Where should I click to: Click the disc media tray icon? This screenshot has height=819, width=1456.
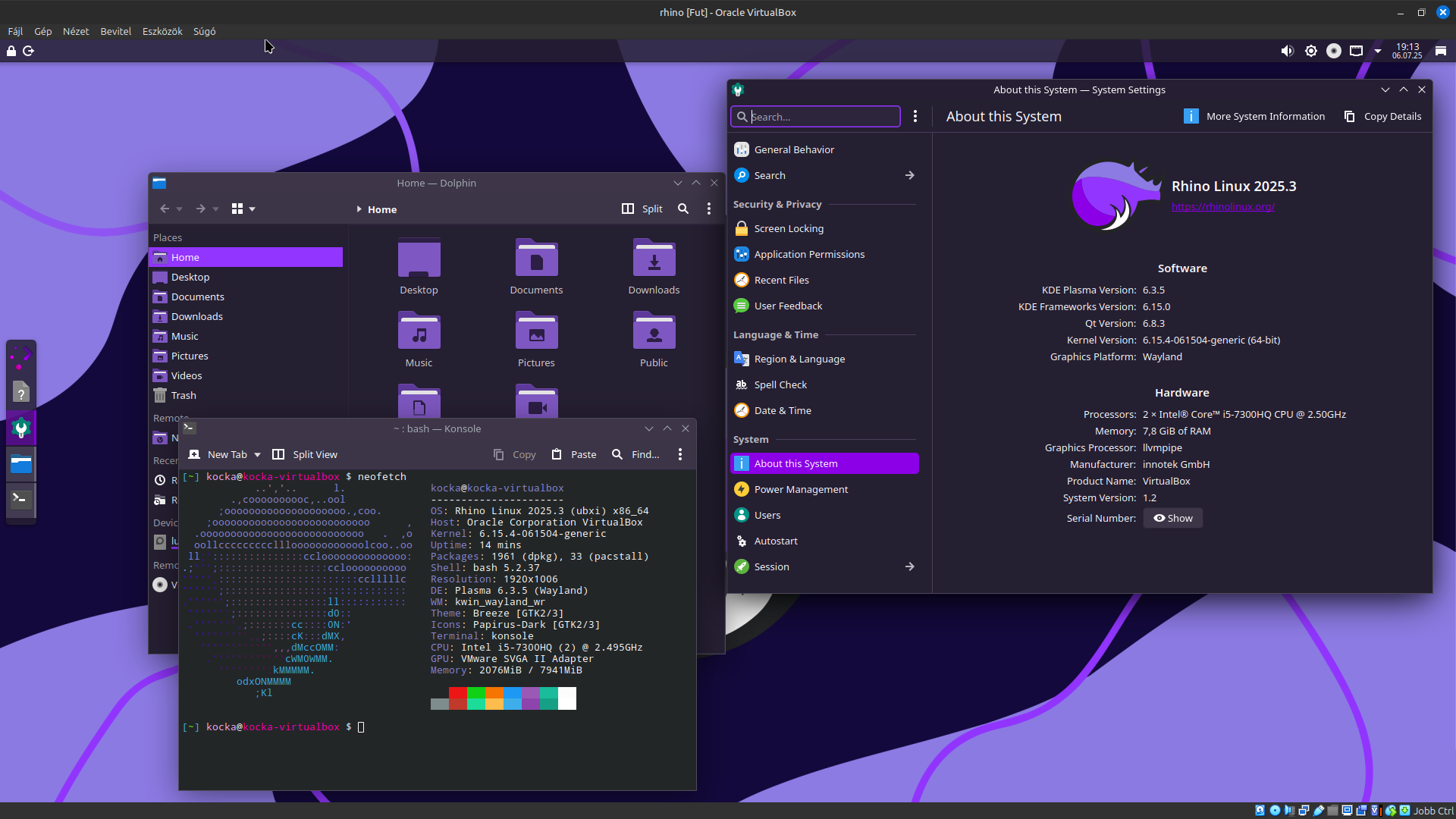click(1334, 51)
